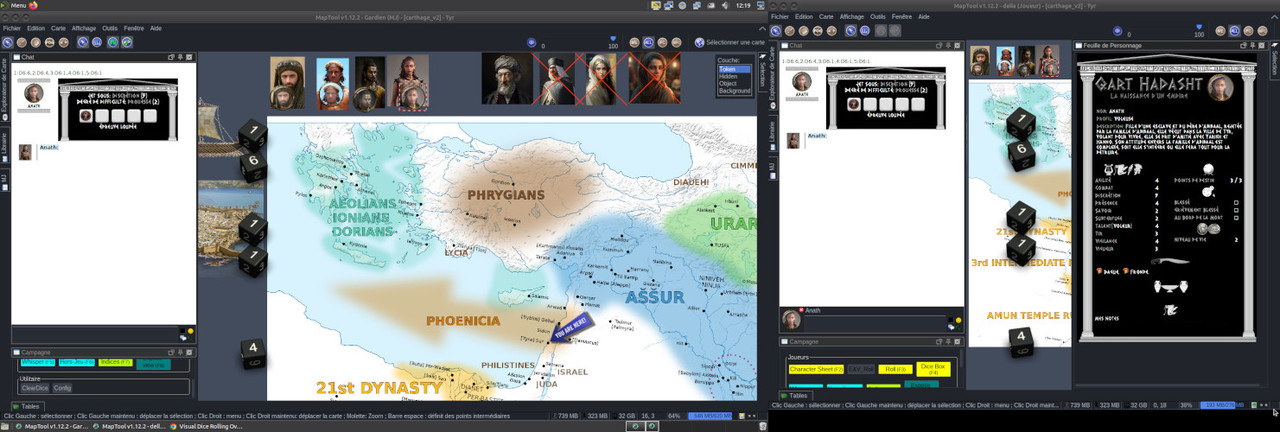The width and height of the screenshot is (1280, 432).
Task: Open Librairie side tab in Gardien window
Action: pyautogui.click(x=4, y=145)
